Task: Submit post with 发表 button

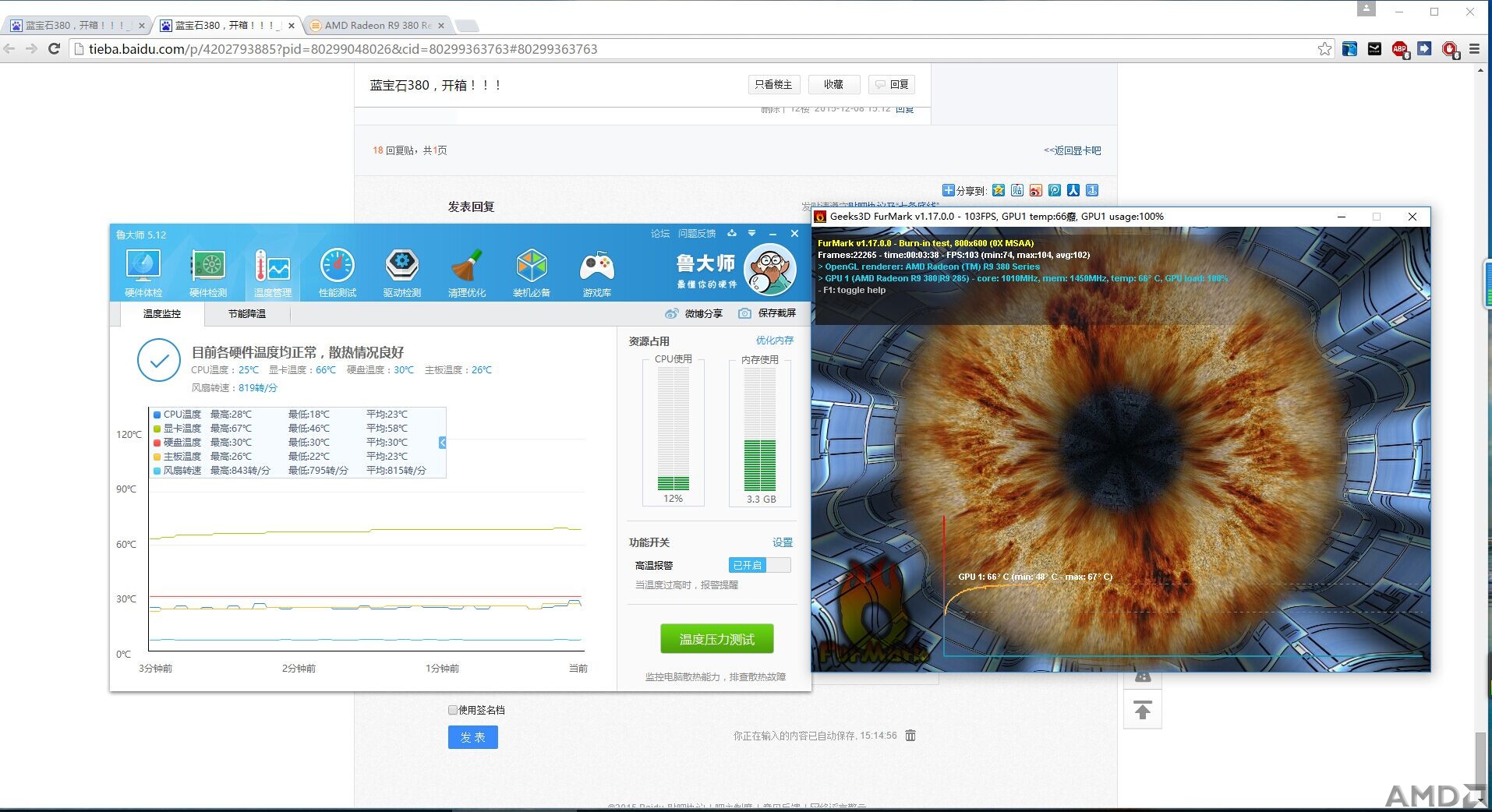Action: tap(473, 737)
